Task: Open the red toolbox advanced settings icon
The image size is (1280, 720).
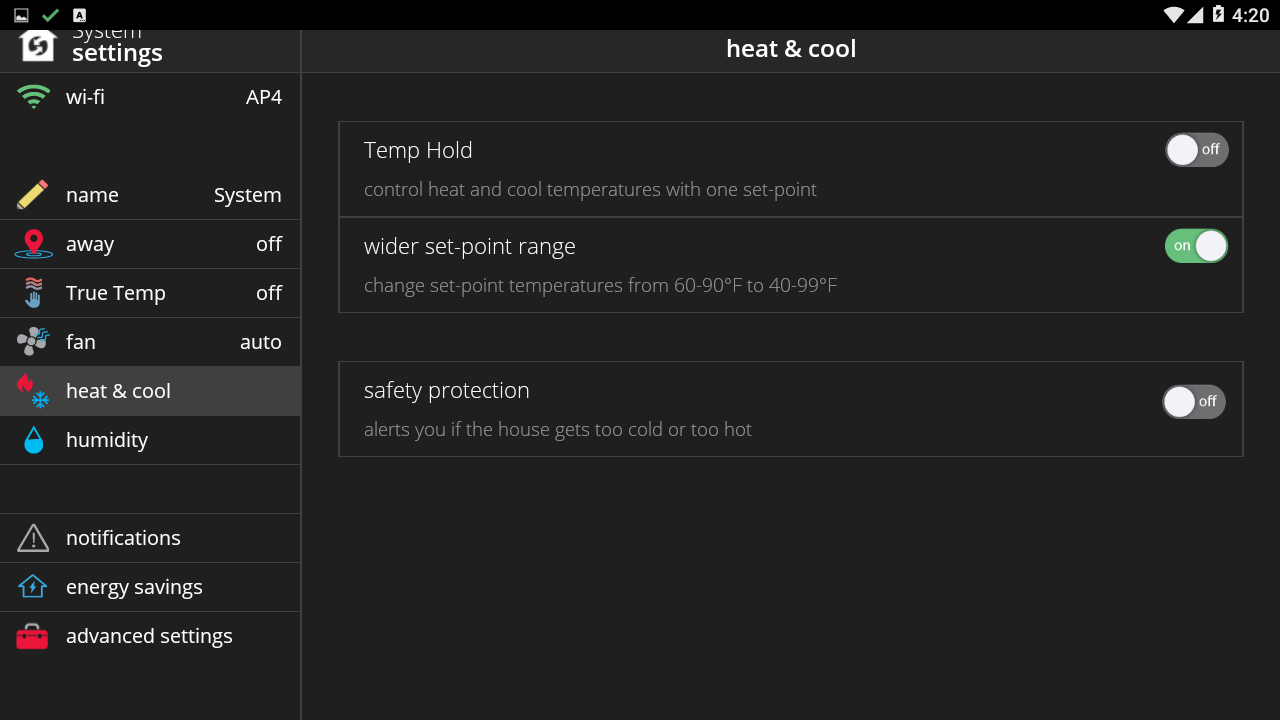Action: tap(32, 637)
